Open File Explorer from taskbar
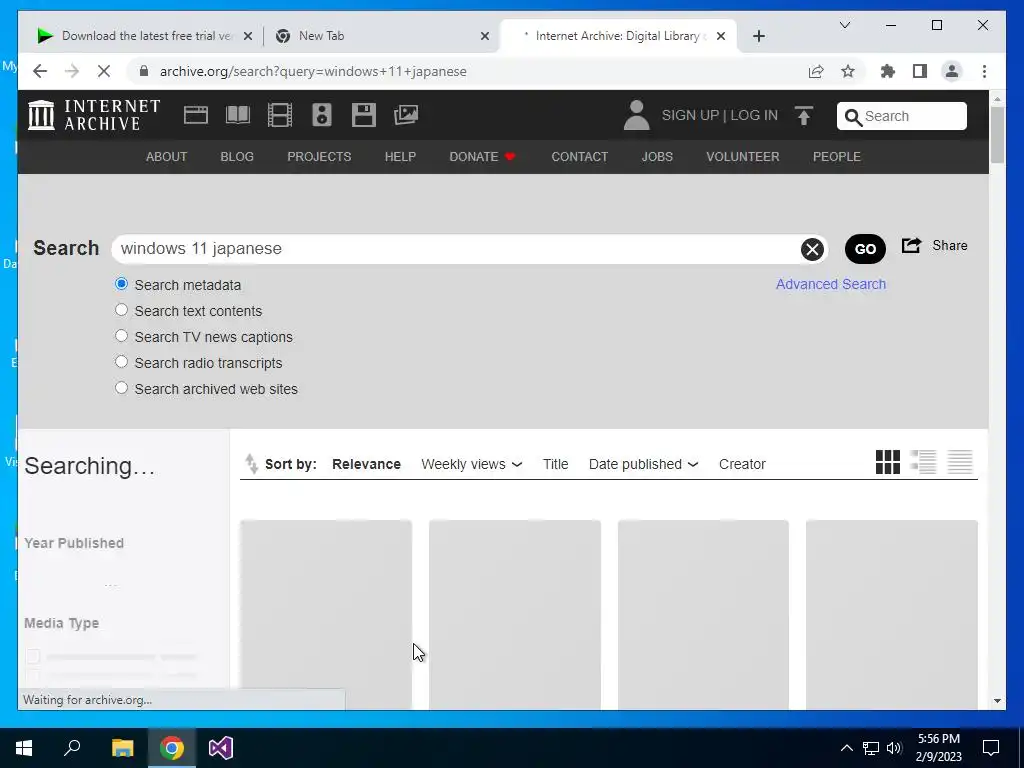The height and width of the screenshot is (768, 1024). pos(123,748)
